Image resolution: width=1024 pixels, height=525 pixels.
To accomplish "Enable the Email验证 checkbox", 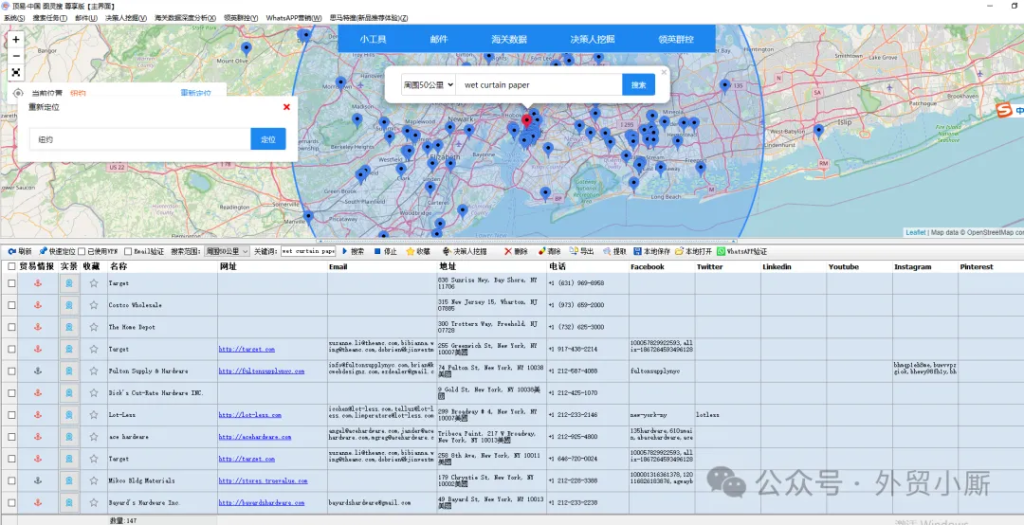I will (128, 252).
